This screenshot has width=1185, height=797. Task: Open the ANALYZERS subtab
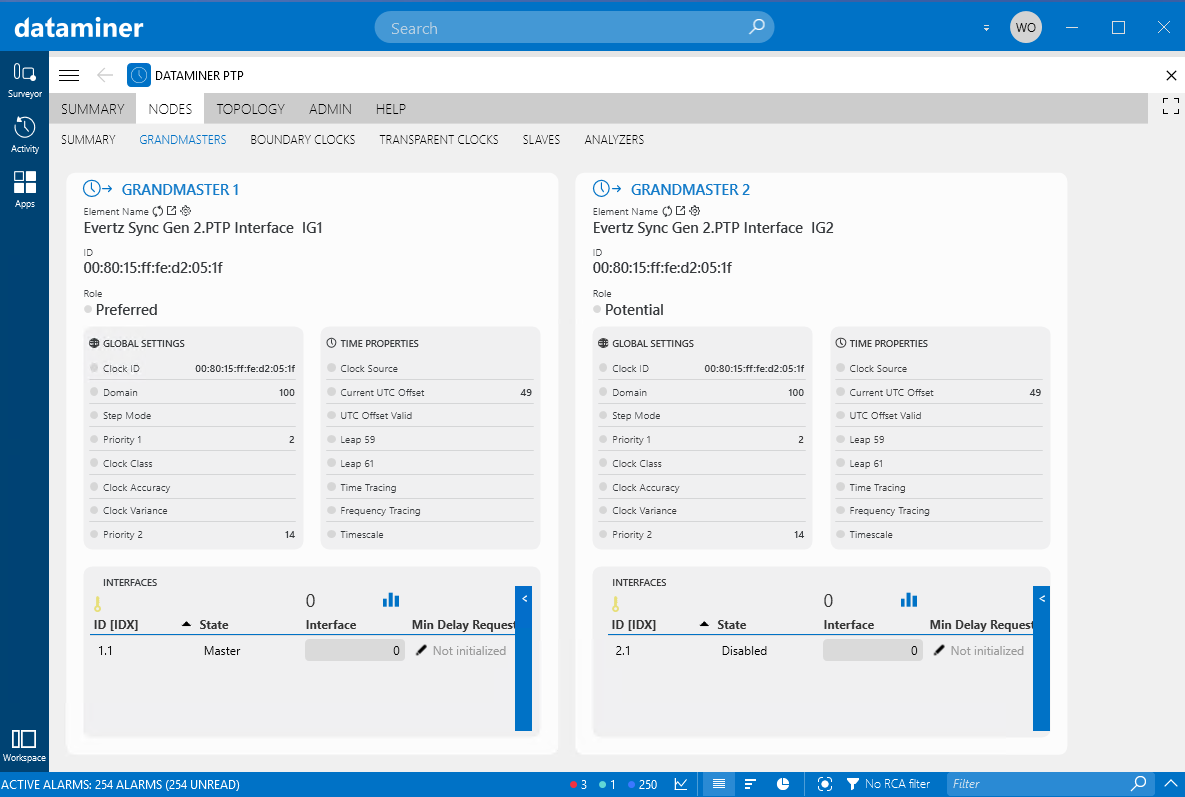[x=614, y=140]
